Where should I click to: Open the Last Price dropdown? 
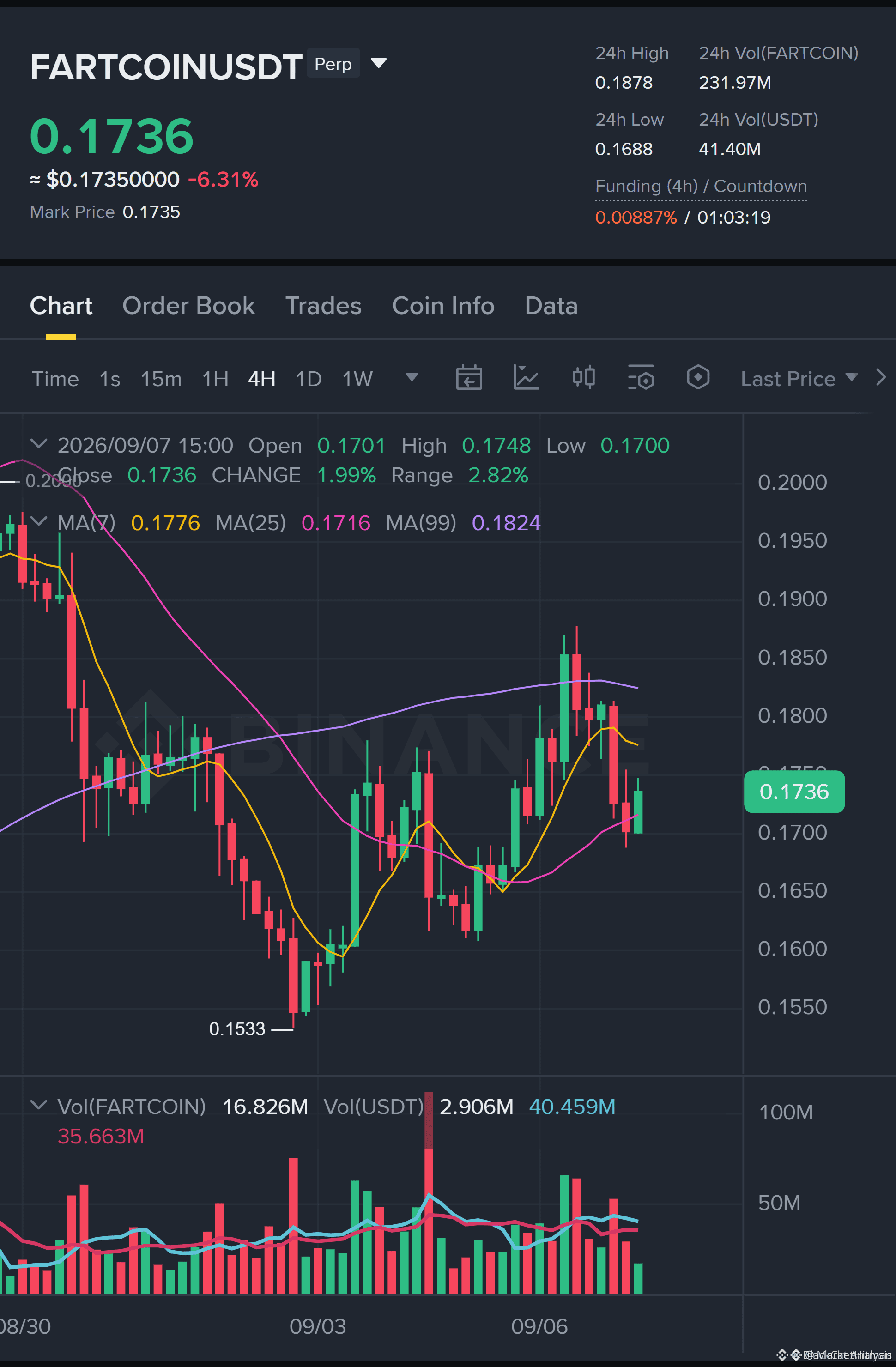[799, 379]
